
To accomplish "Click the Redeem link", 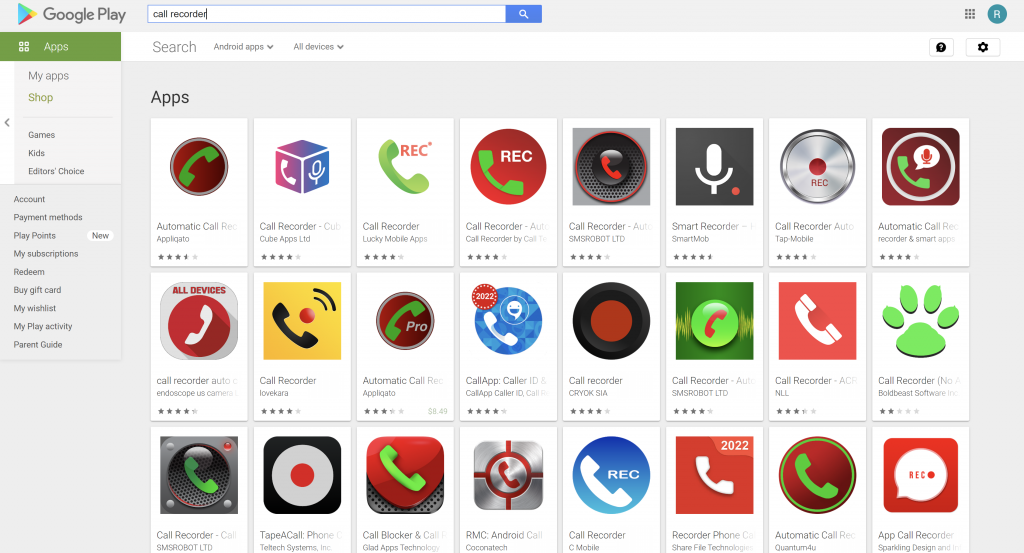I will [x=29, y=272].
